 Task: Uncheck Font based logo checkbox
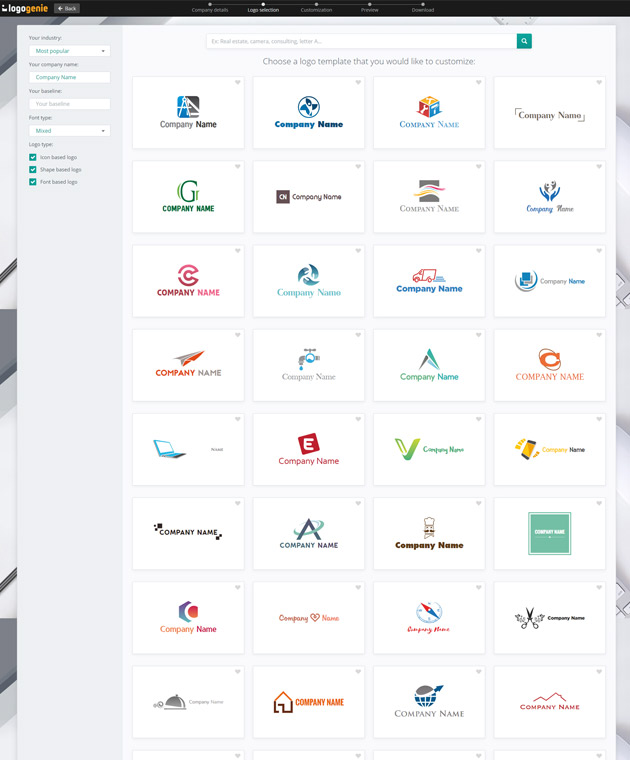33,182
